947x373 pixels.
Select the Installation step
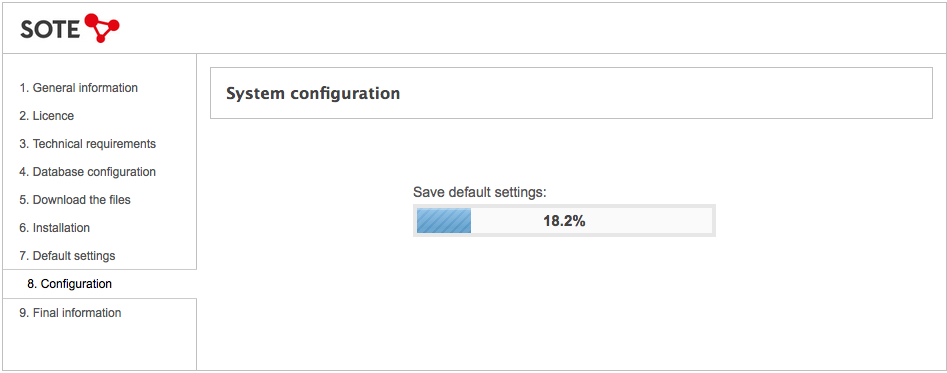(x=54, y=228)
